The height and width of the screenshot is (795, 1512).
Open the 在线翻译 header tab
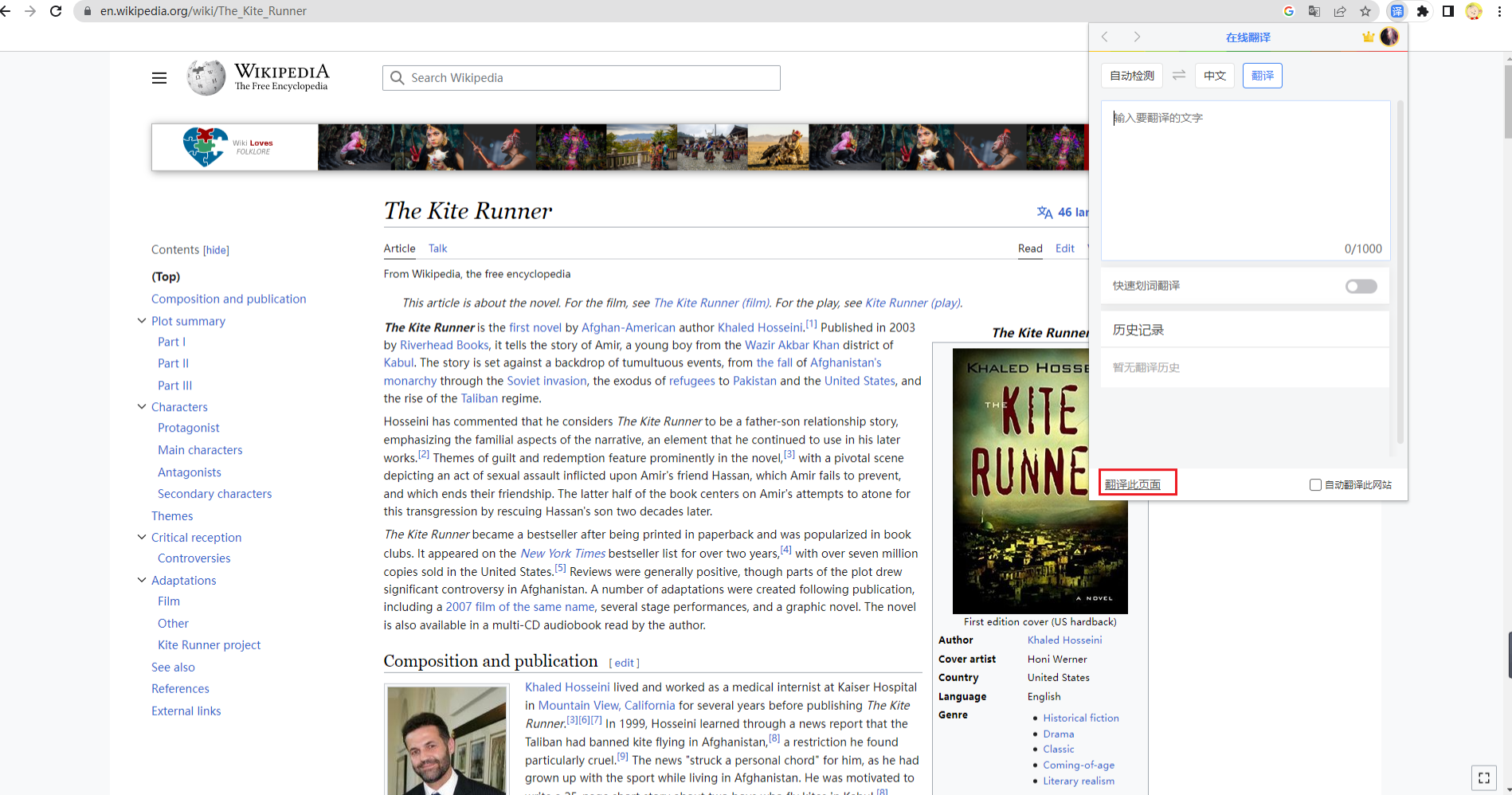1248,37
